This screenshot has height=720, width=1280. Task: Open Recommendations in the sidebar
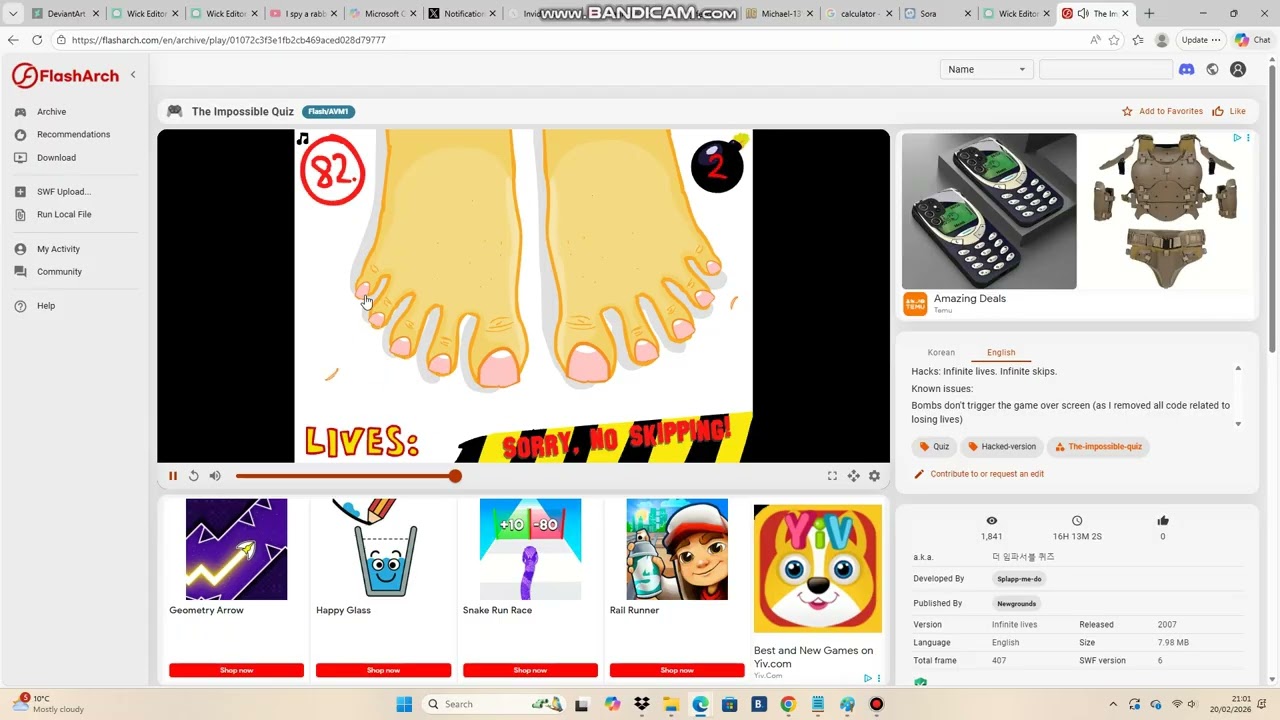(73, 134)
